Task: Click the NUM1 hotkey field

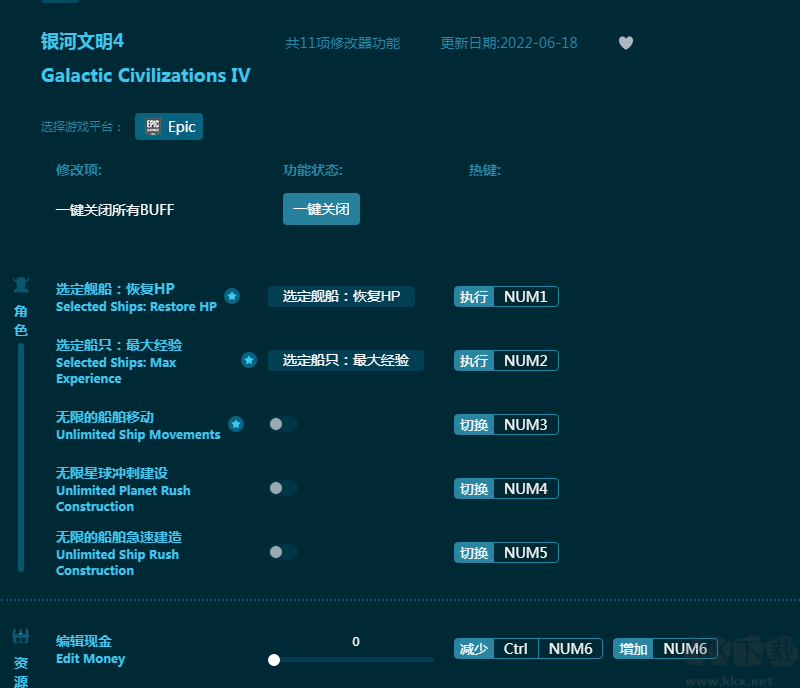Action: point(526,297)
